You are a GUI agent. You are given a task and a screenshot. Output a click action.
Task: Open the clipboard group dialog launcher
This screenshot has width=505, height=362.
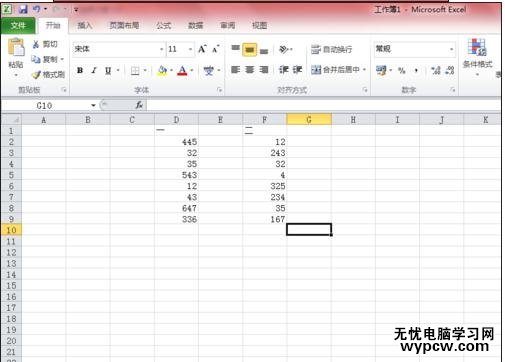pyautogui.click(x=64, y=90)
